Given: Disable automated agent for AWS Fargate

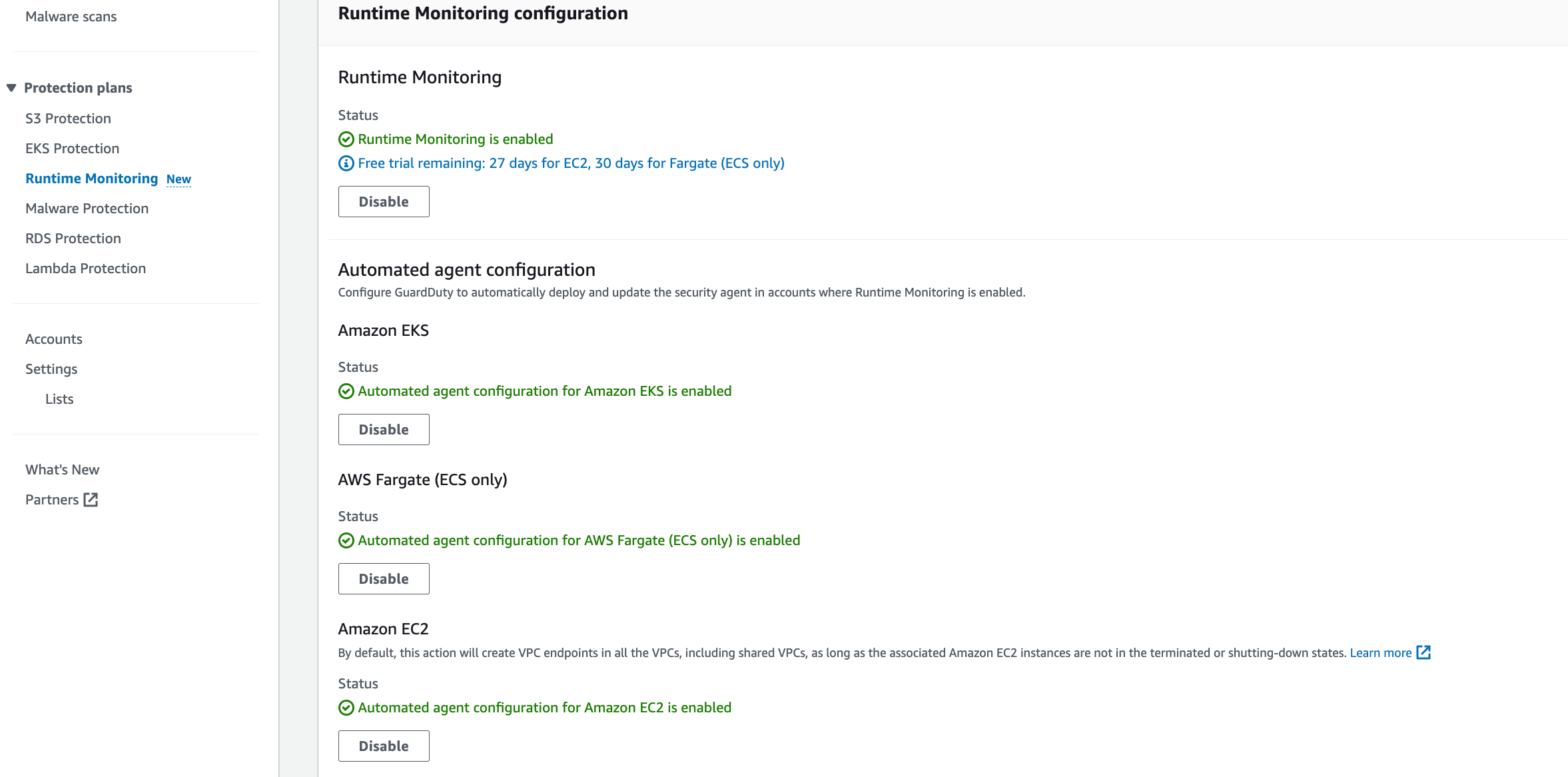Looking at the screenshot, I should click(x=384, y=579).
